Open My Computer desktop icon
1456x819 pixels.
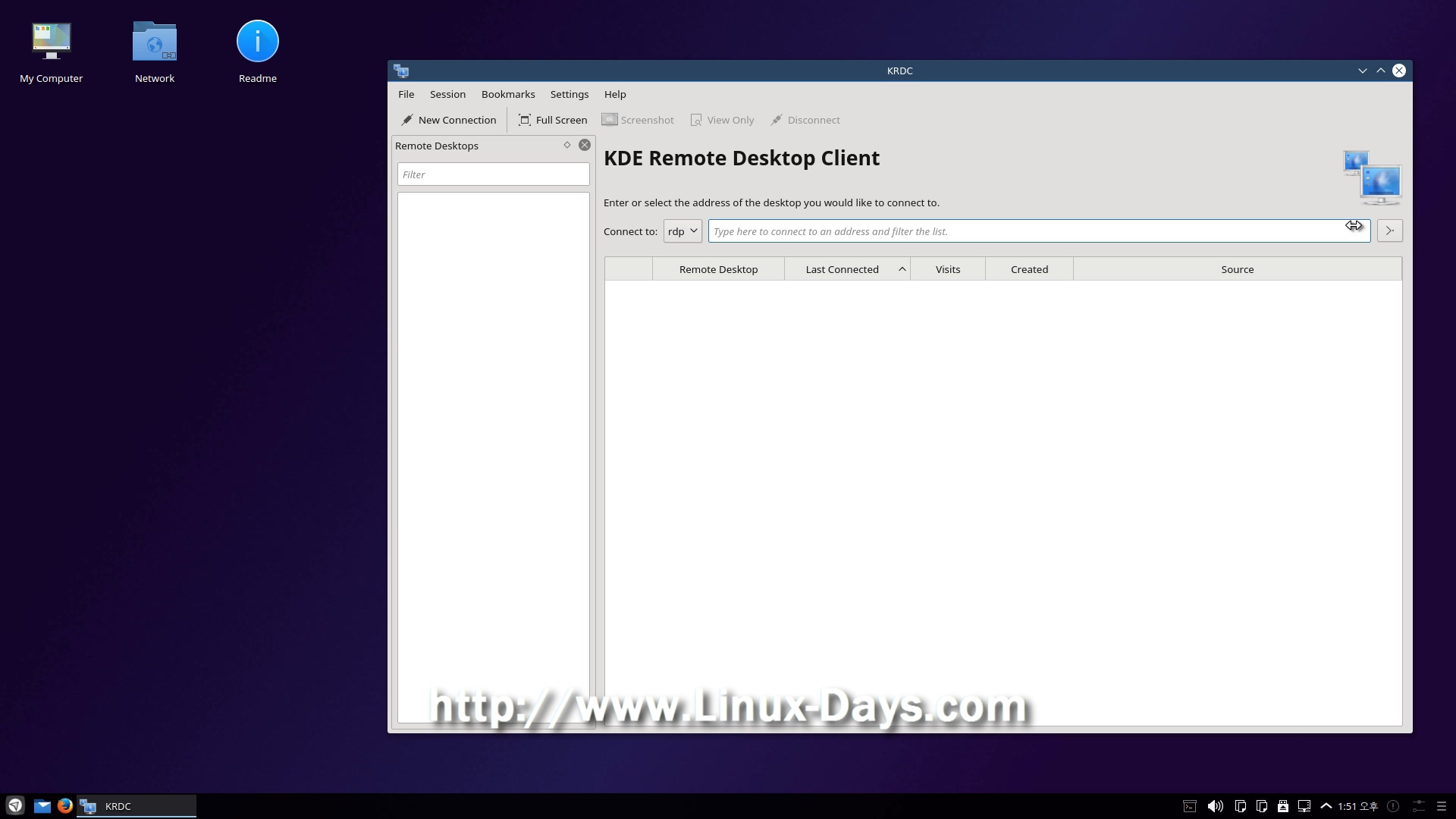click(x=52, y=52)
